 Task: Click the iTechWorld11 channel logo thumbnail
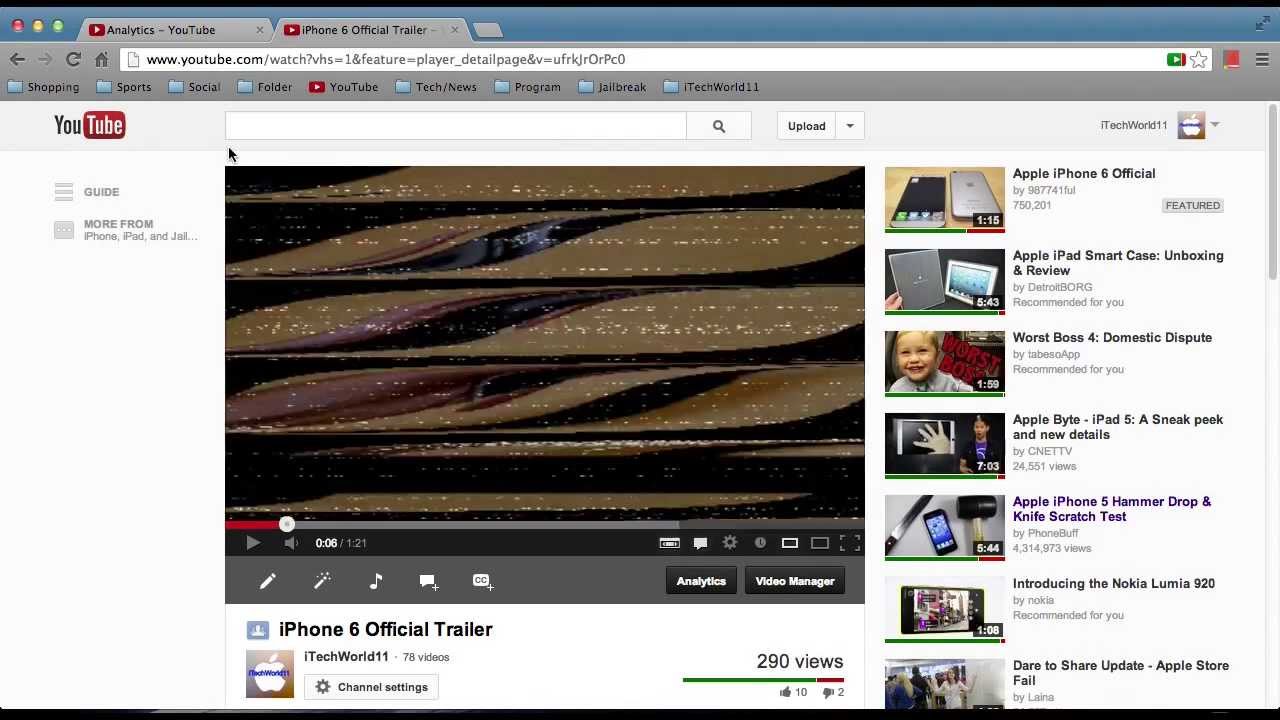point(270,674)
